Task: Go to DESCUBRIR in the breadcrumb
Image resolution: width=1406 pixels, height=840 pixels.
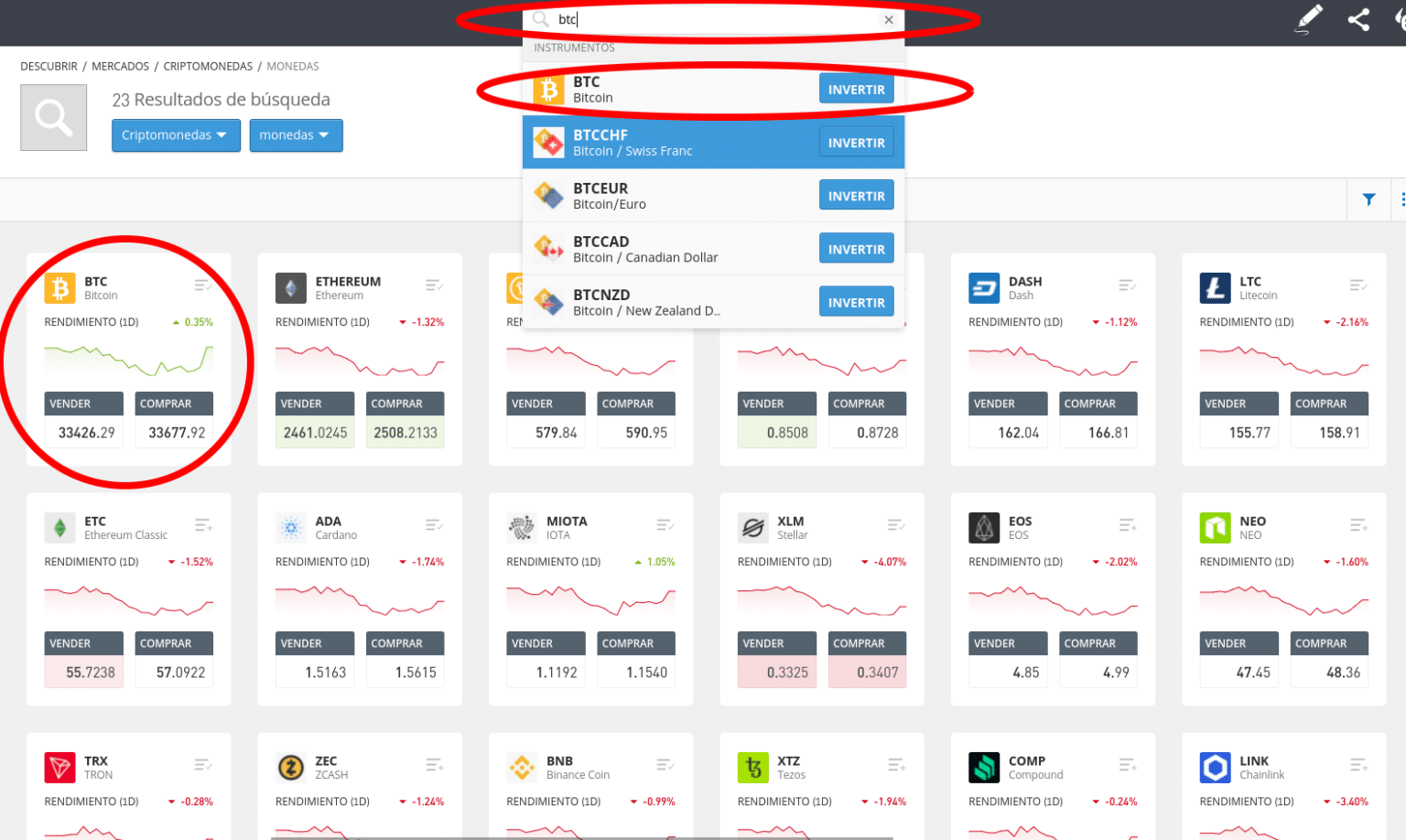Action: pyautogui.click(x=49, y=67)
